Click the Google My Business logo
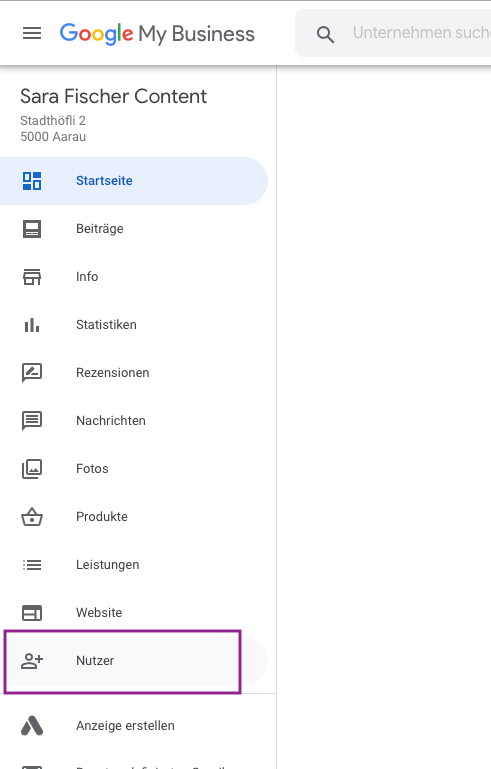Viewport: 491px width, 769px height. point(157,34)
